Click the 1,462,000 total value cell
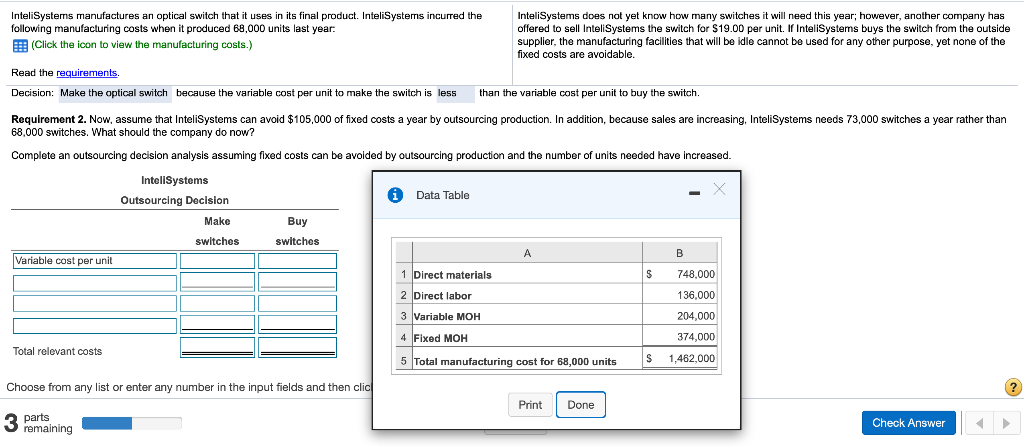The image size is (1024, 448). pyautogui.click(x=680, y=359)
